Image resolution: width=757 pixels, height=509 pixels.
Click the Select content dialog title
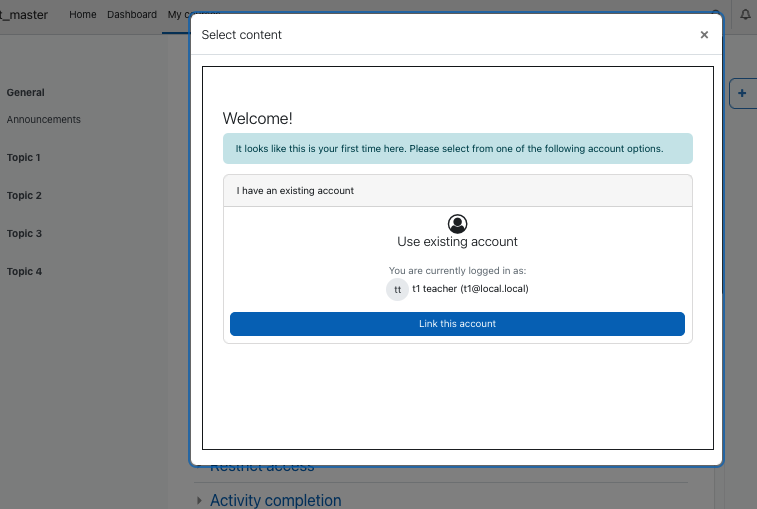point(241,35)
